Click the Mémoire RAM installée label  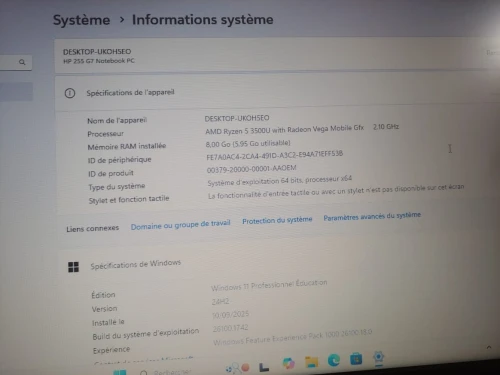click(x=127, y=147)
